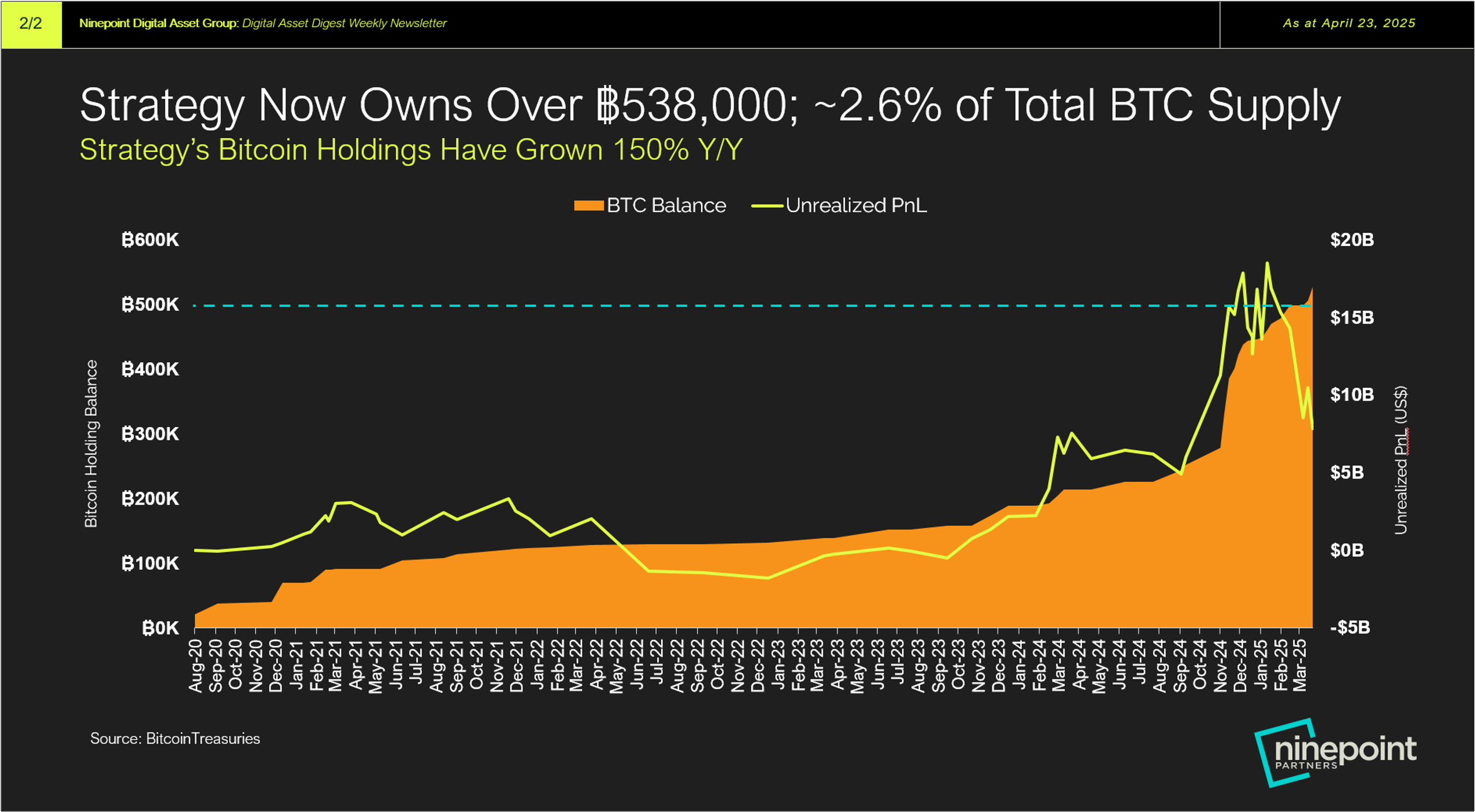This screenshot has width=1475, height=812.
Task: Click the 'Unrealized PnL (US$)' axis title
Action: 1401,460
